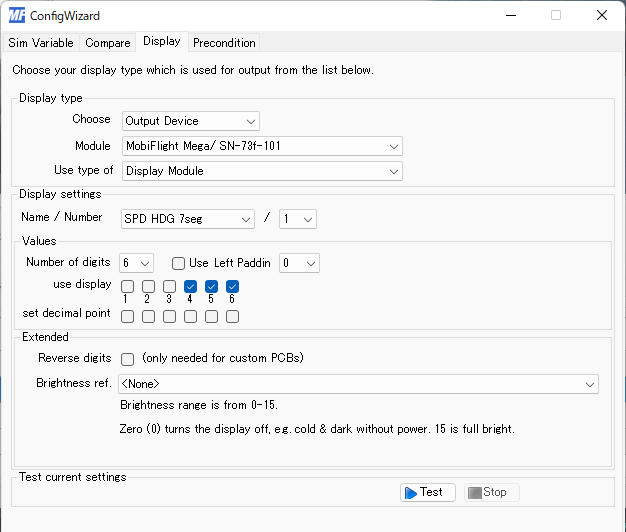Uncheck use display digit 4
Image resolution: width=626 pixels, height=532 pixels.
pos(190,287)
